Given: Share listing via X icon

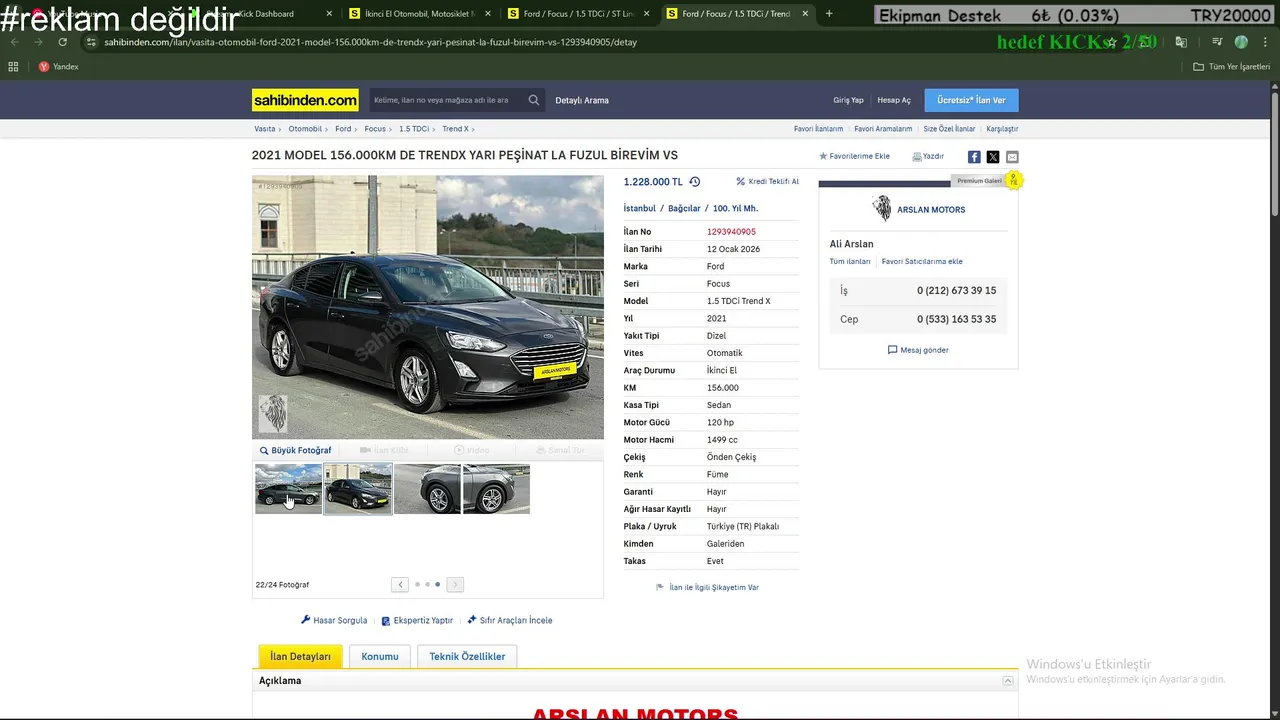Looking at the screenshot, I should tap(993, 157).
